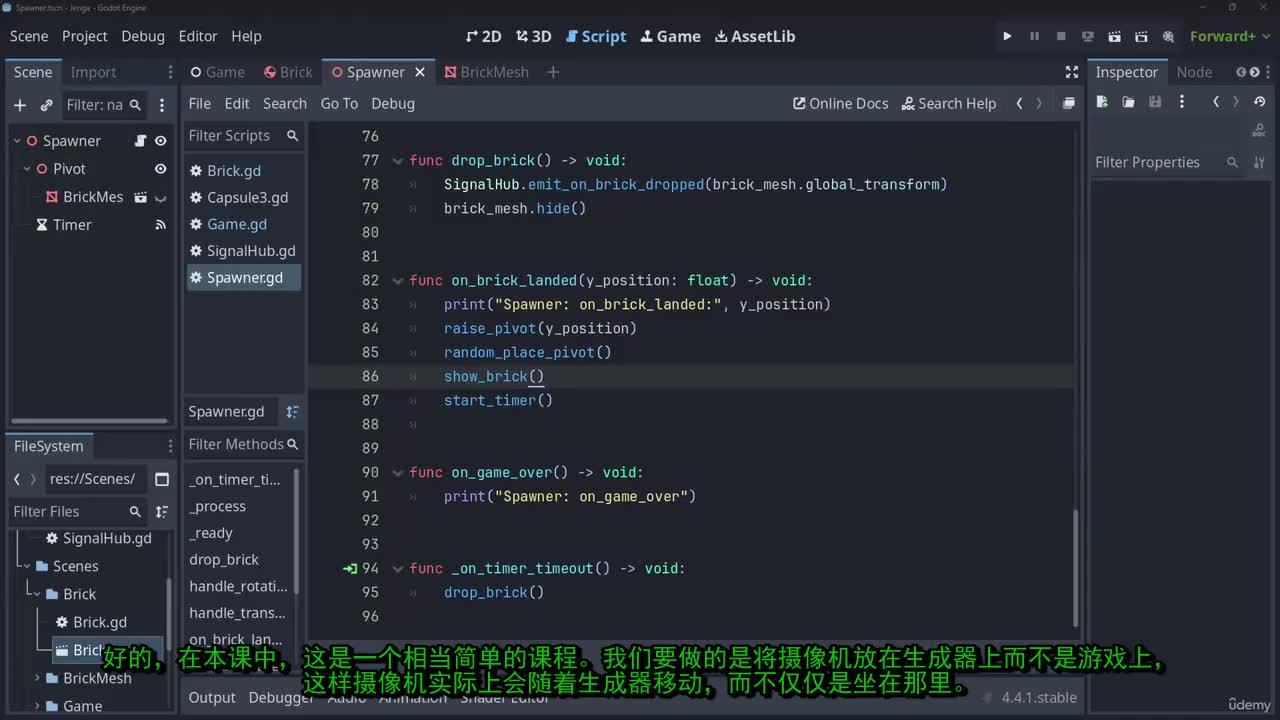Open the scene tree extra options menu

pyautogui.click(x=163, y=105)
